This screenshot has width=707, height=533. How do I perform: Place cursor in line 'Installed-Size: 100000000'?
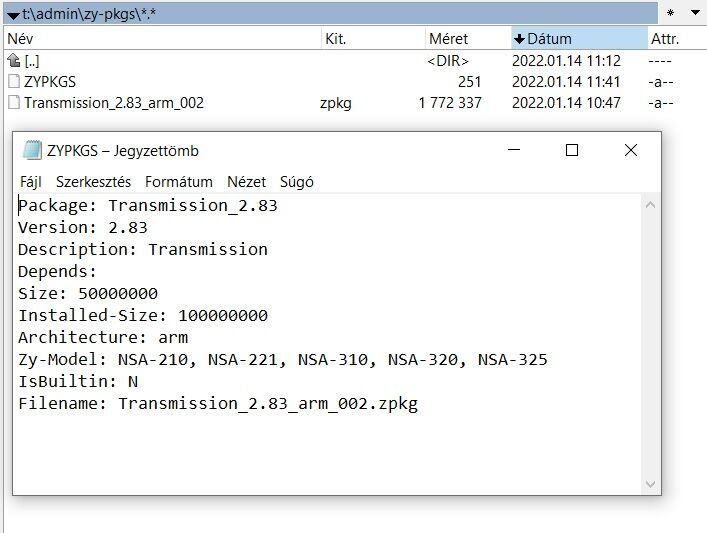click(x=143, y=315)
